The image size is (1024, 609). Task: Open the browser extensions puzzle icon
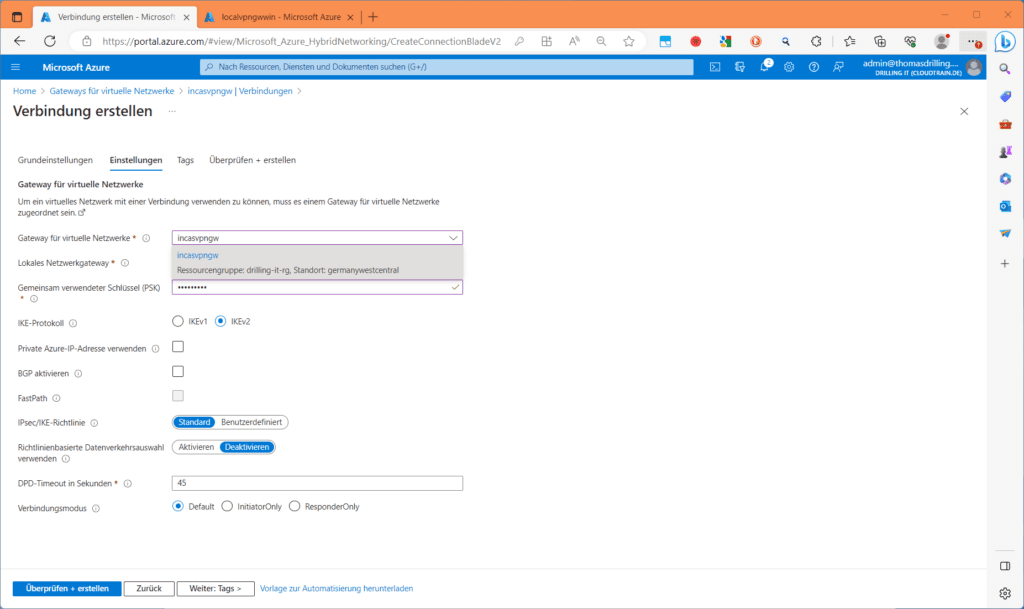(816, 41)
